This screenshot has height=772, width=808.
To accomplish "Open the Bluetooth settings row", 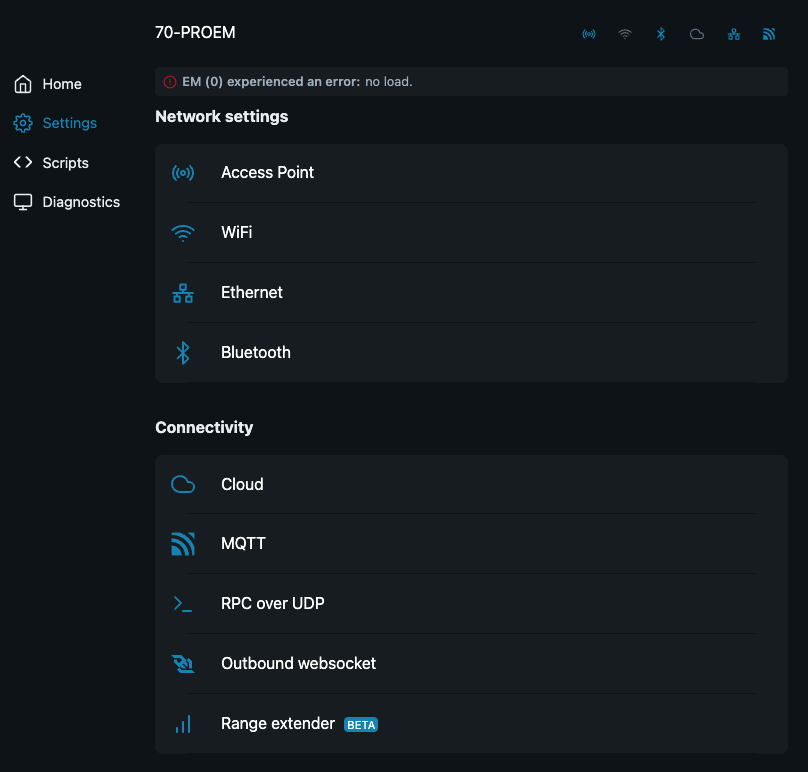I will [255, 352].
